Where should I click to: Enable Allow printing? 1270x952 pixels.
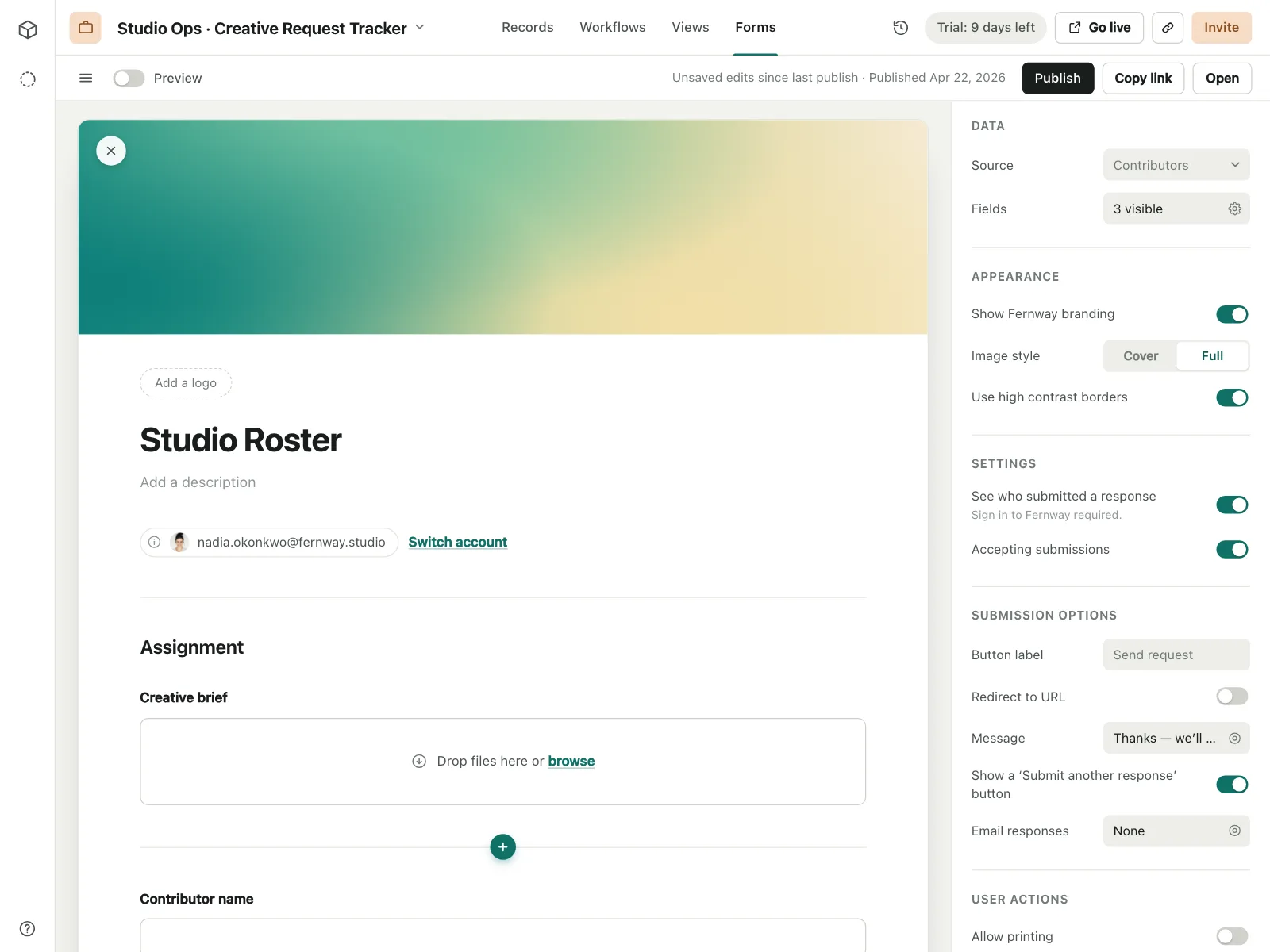(x=1232, y=937)
